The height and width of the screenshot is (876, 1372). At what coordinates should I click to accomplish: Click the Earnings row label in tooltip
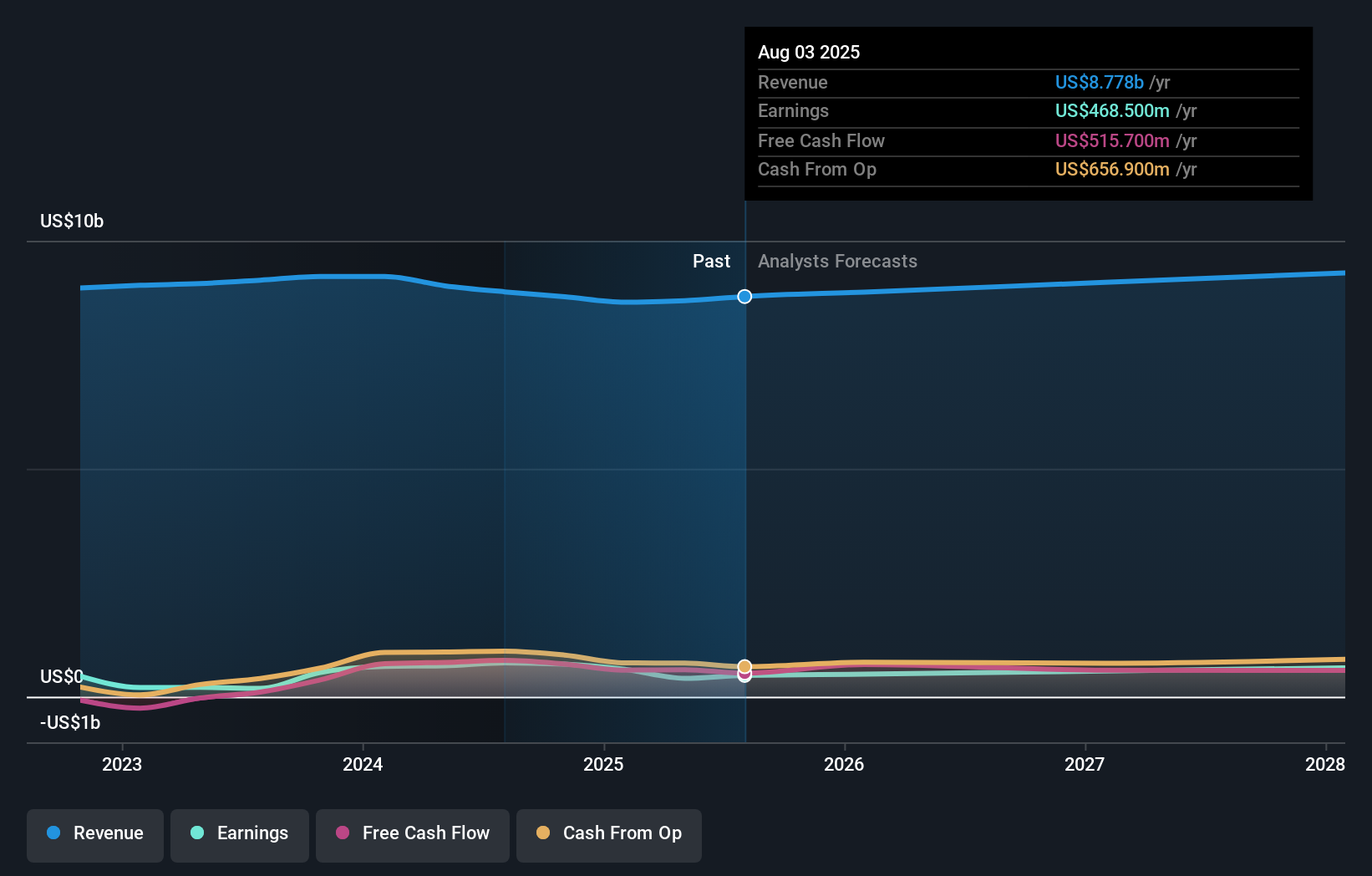tap(794, 111)
